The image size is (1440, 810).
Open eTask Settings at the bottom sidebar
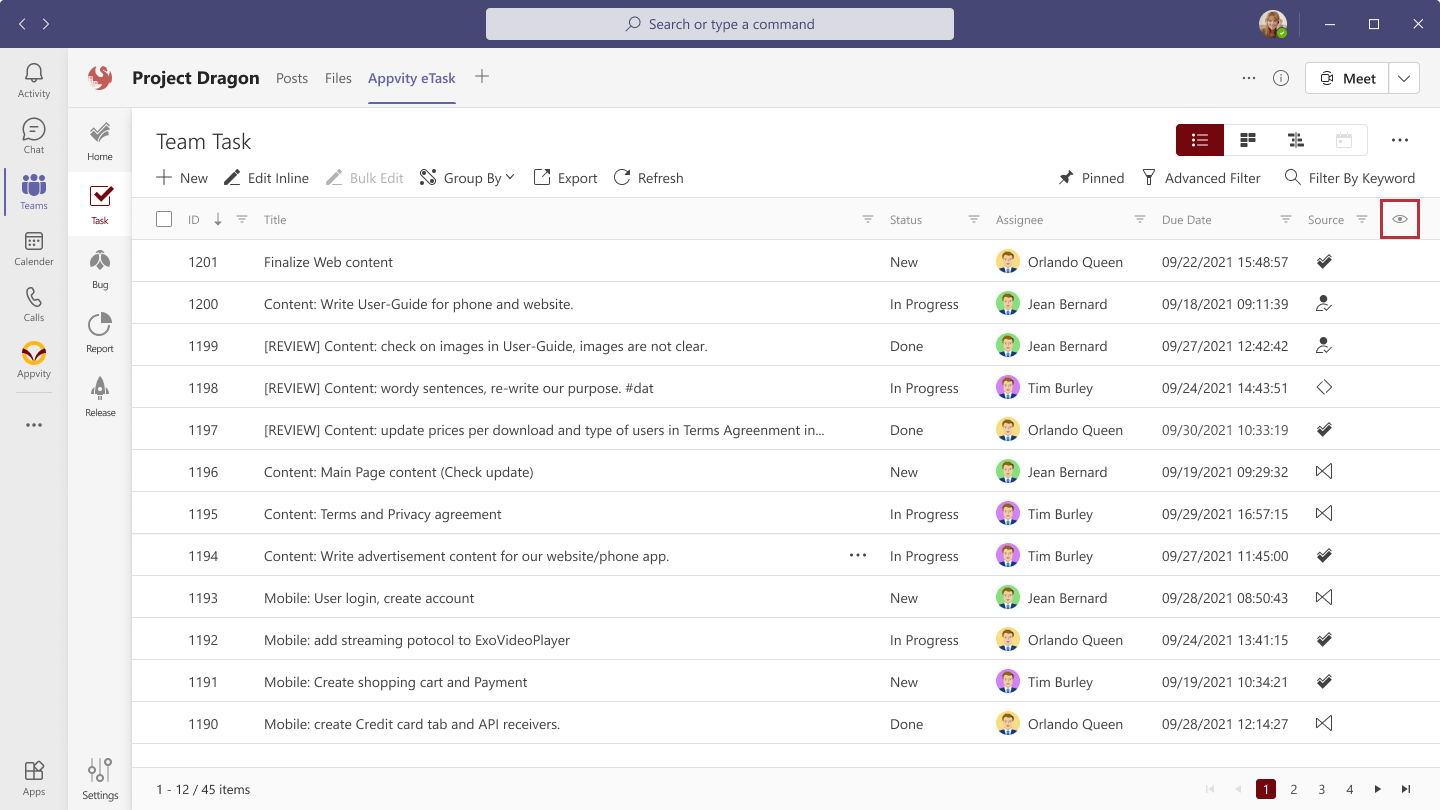(99, 777)
